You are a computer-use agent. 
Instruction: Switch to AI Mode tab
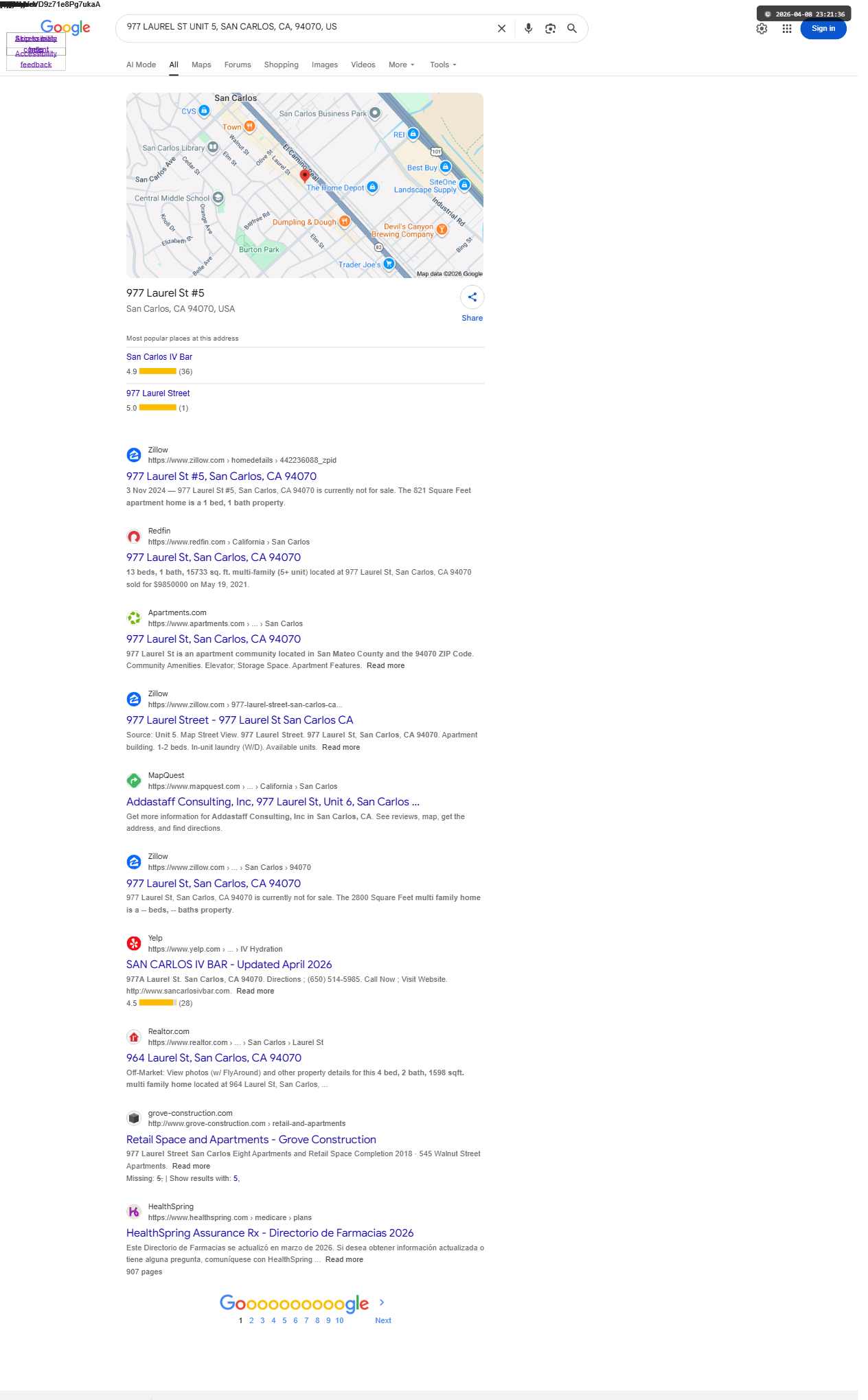pos(141,65)
